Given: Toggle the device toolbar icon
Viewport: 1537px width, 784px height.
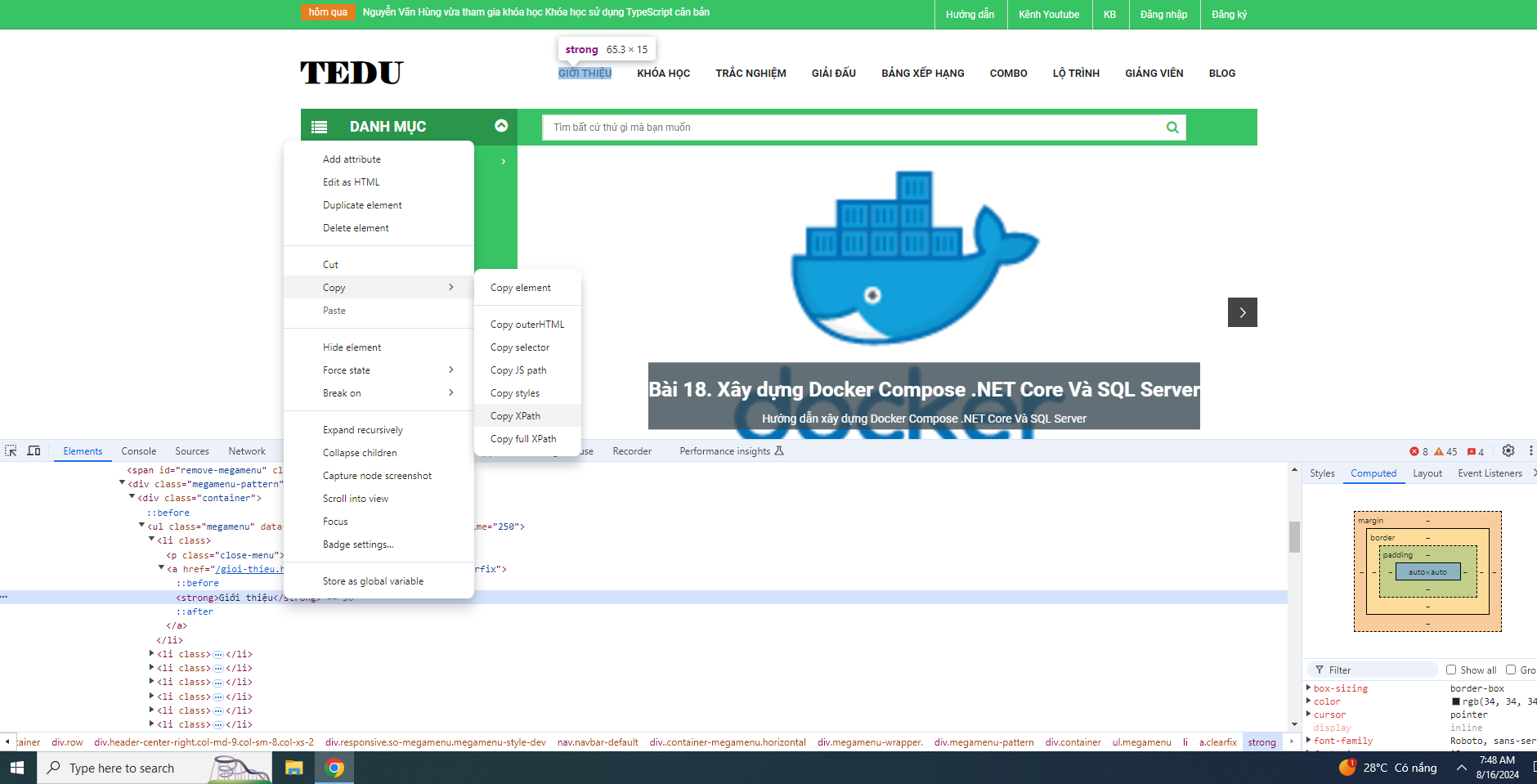Looking at the screenshot, I should 34,450.
